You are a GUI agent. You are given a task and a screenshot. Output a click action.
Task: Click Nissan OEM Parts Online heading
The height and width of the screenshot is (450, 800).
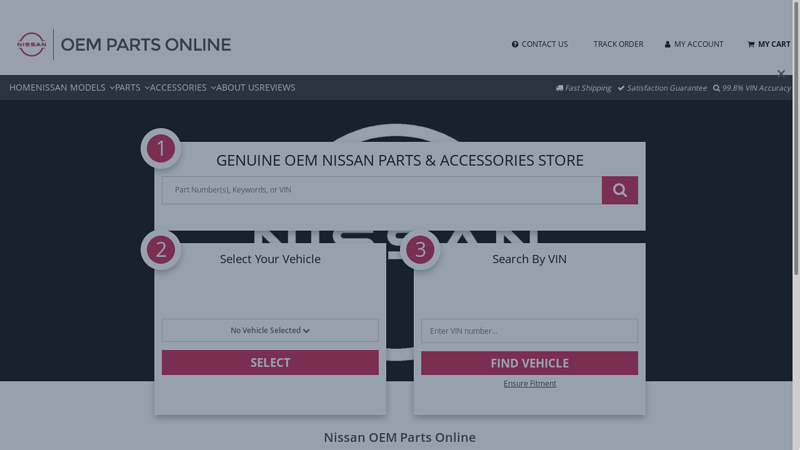point(399,438)
